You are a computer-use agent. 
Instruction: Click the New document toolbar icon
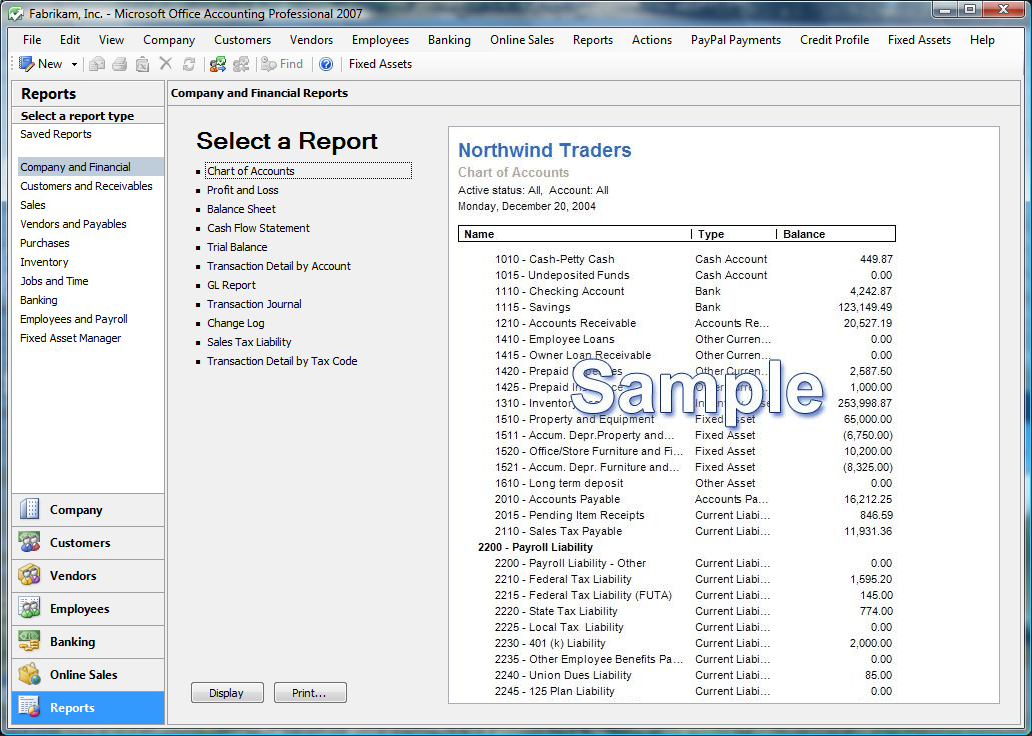(x=26, y=64)
